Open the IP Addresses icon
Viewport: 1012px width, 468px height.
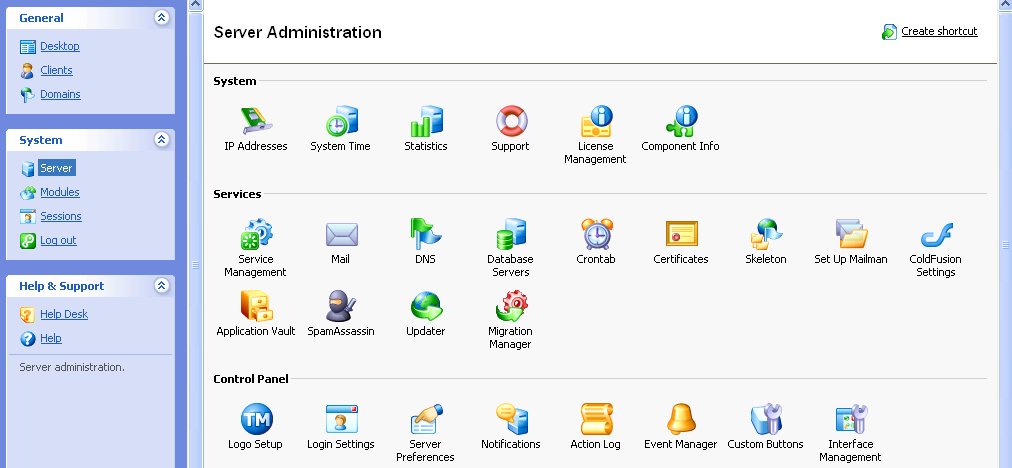256,122
